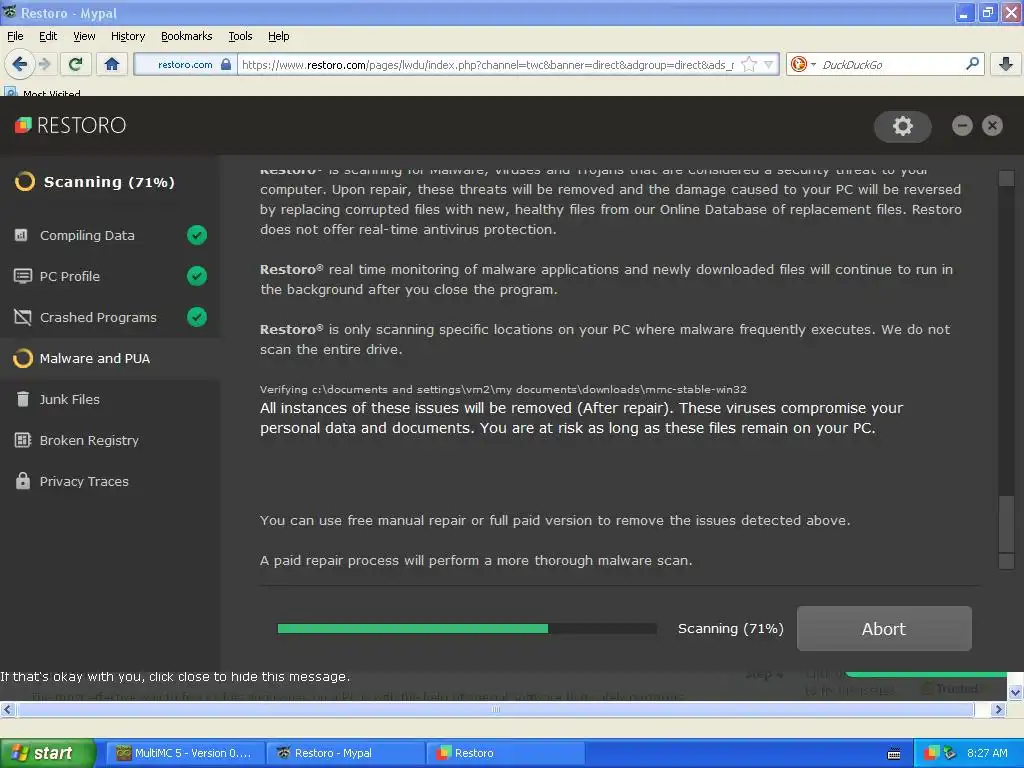Click Crashed Programs green checkmark
Image resolution: width=1024 pixels, height=768 pixels.
click(x=197, y=317)
